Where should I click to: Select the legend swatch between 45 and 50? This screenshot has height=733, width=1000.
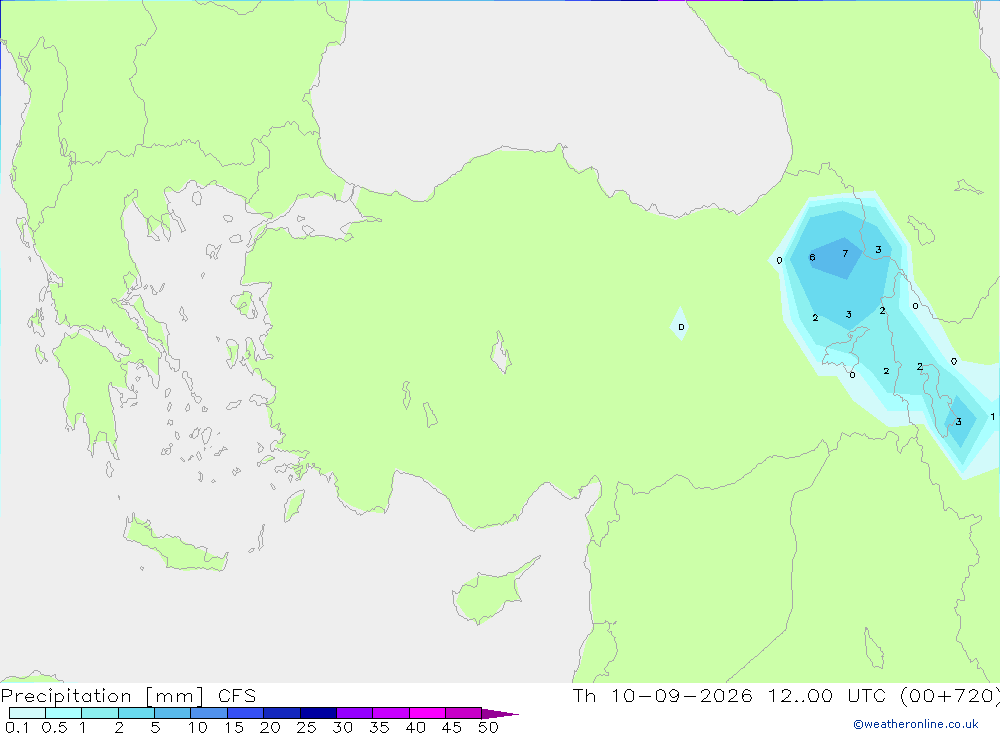pyautogui.click(x=464, y=713)
